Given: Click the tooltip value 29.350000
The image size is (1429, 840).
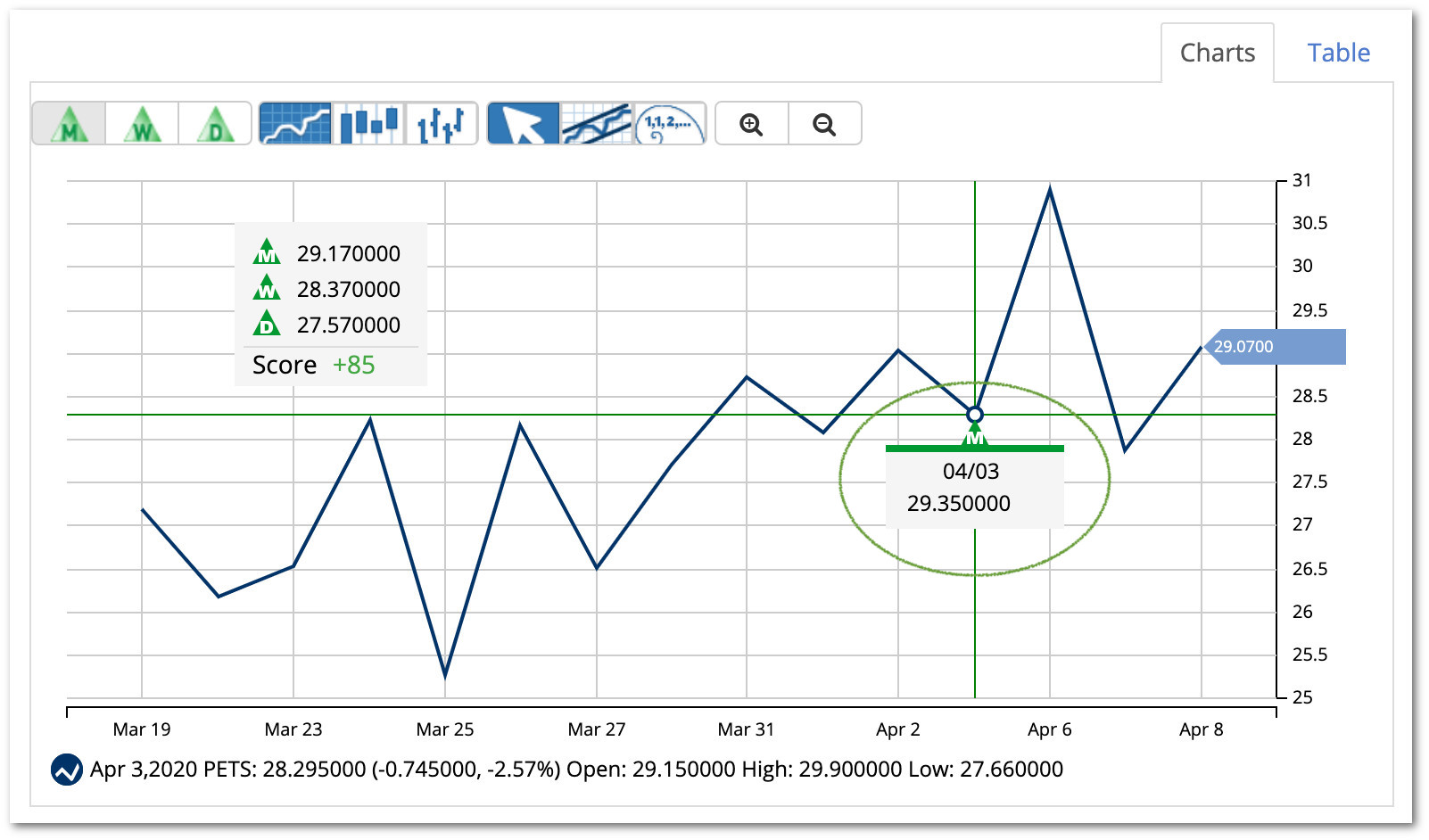Looking at the screenshot, I should coord(959,503).
